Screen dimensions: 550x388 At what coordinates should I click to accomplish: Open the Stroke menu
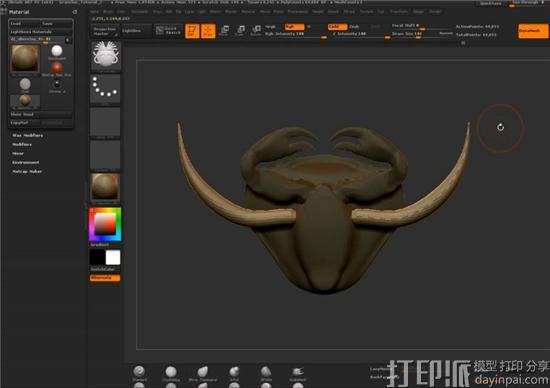point(349,12)
